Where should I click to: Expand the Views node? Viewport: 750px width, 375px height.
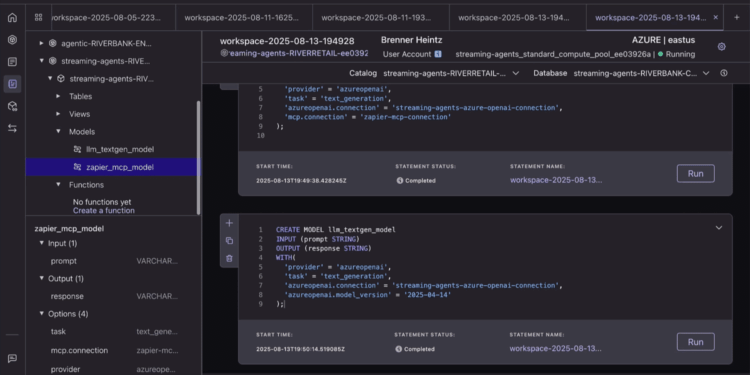[58, 114]
